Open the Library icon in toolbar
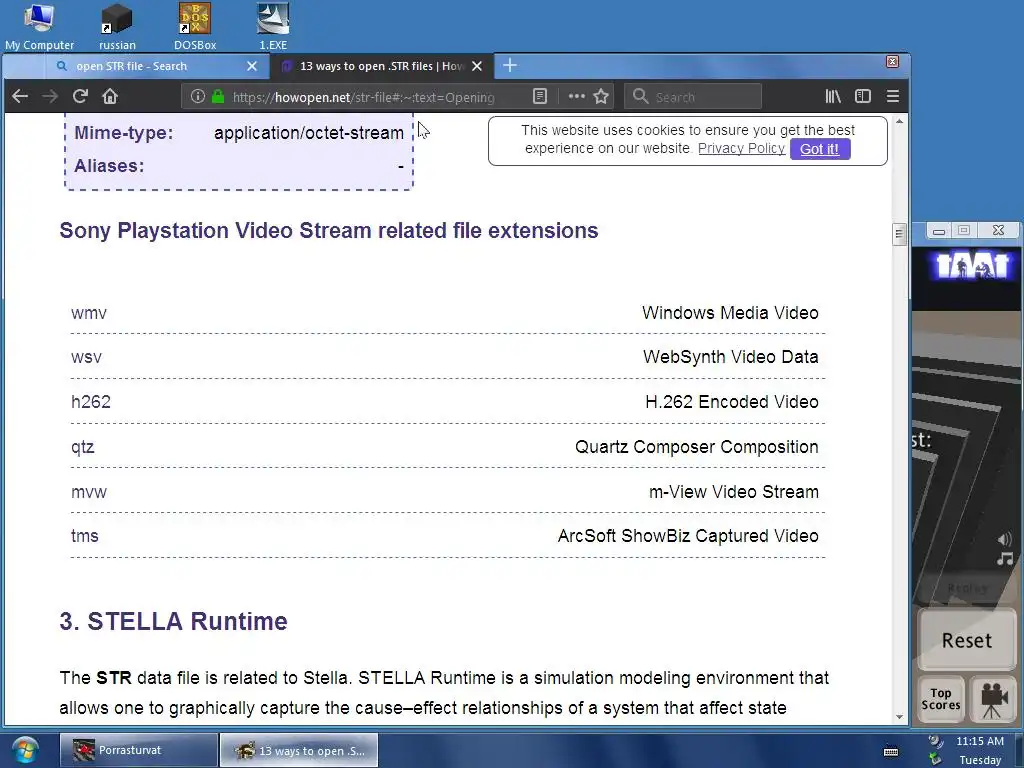The image size is (1024, 768). 833,97
